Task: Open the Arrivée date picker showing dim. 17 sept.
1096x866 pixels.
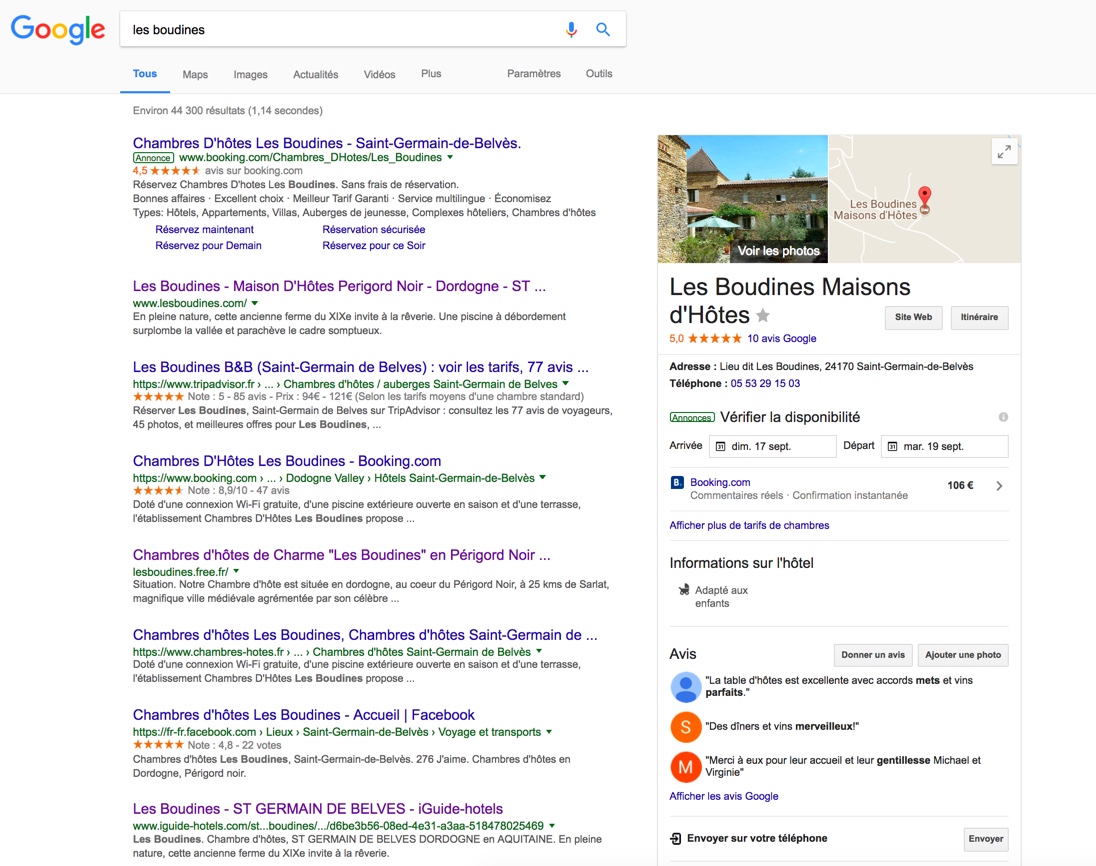Action: (772, 446)
